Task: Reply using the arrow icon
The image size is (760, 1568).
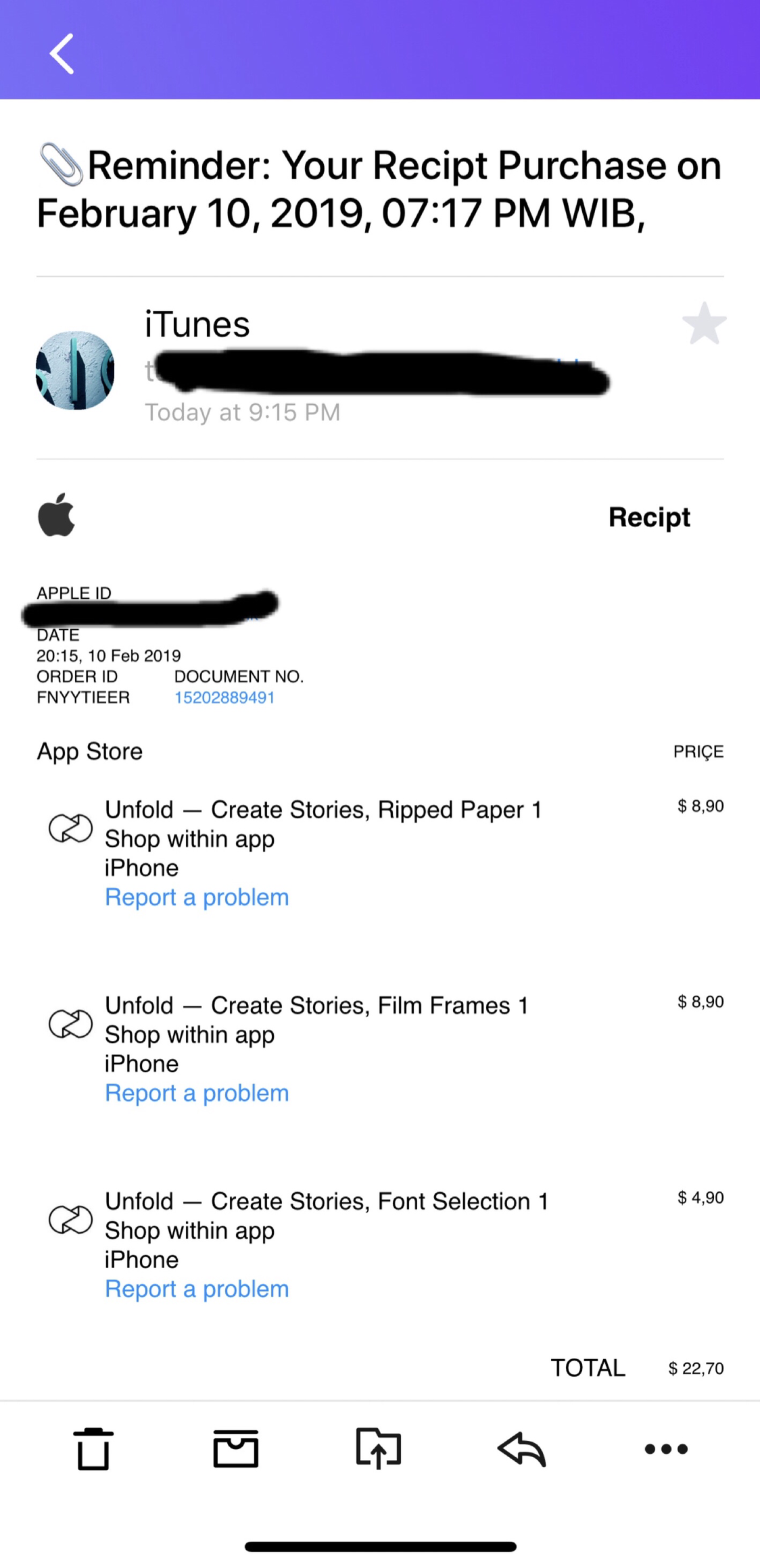Action: pos(521,1448)
